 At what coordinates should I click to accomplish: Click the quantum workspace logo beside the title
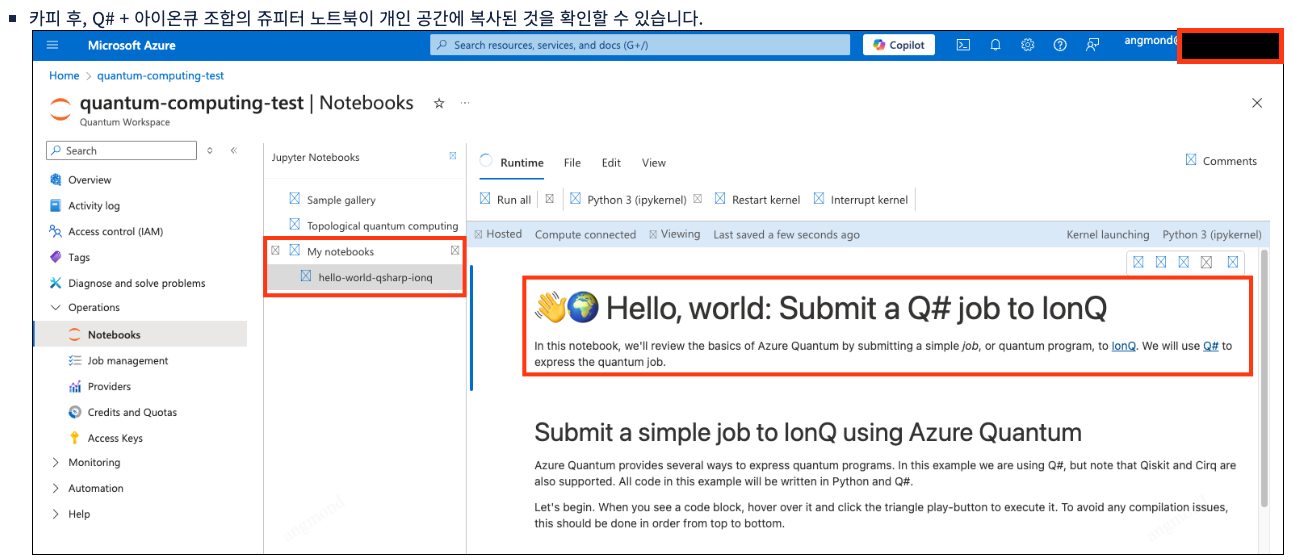coord(60,108)
